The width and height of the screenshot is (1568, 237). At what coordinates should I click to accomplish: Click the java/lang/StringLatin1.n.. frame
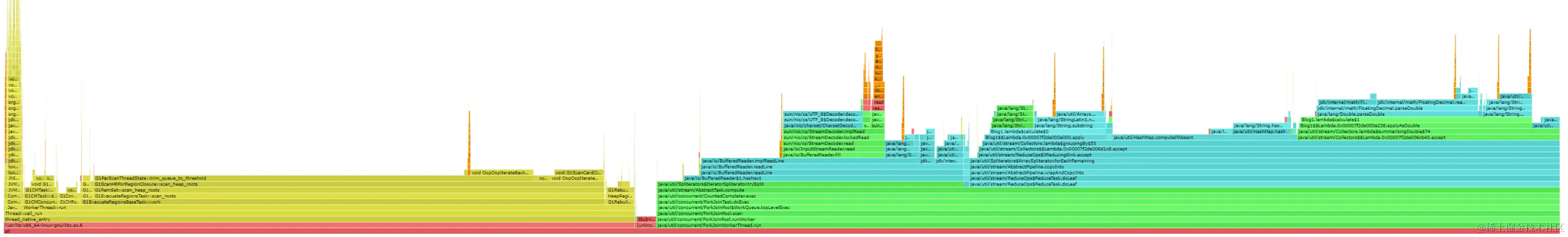click(x=1071, y=120)
